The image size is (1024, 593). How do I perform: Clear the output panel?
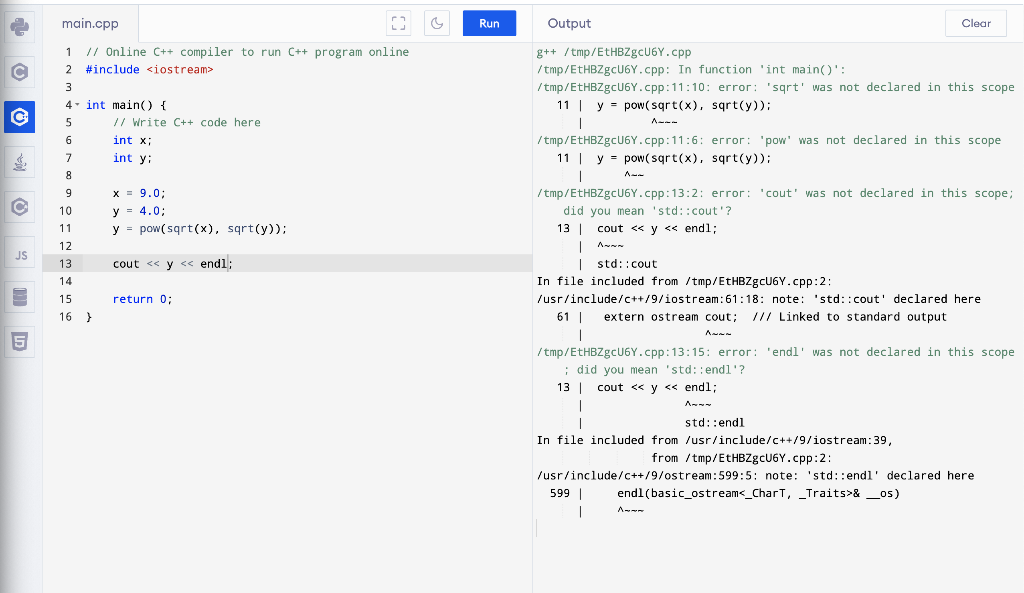click(x=976, y=24)
